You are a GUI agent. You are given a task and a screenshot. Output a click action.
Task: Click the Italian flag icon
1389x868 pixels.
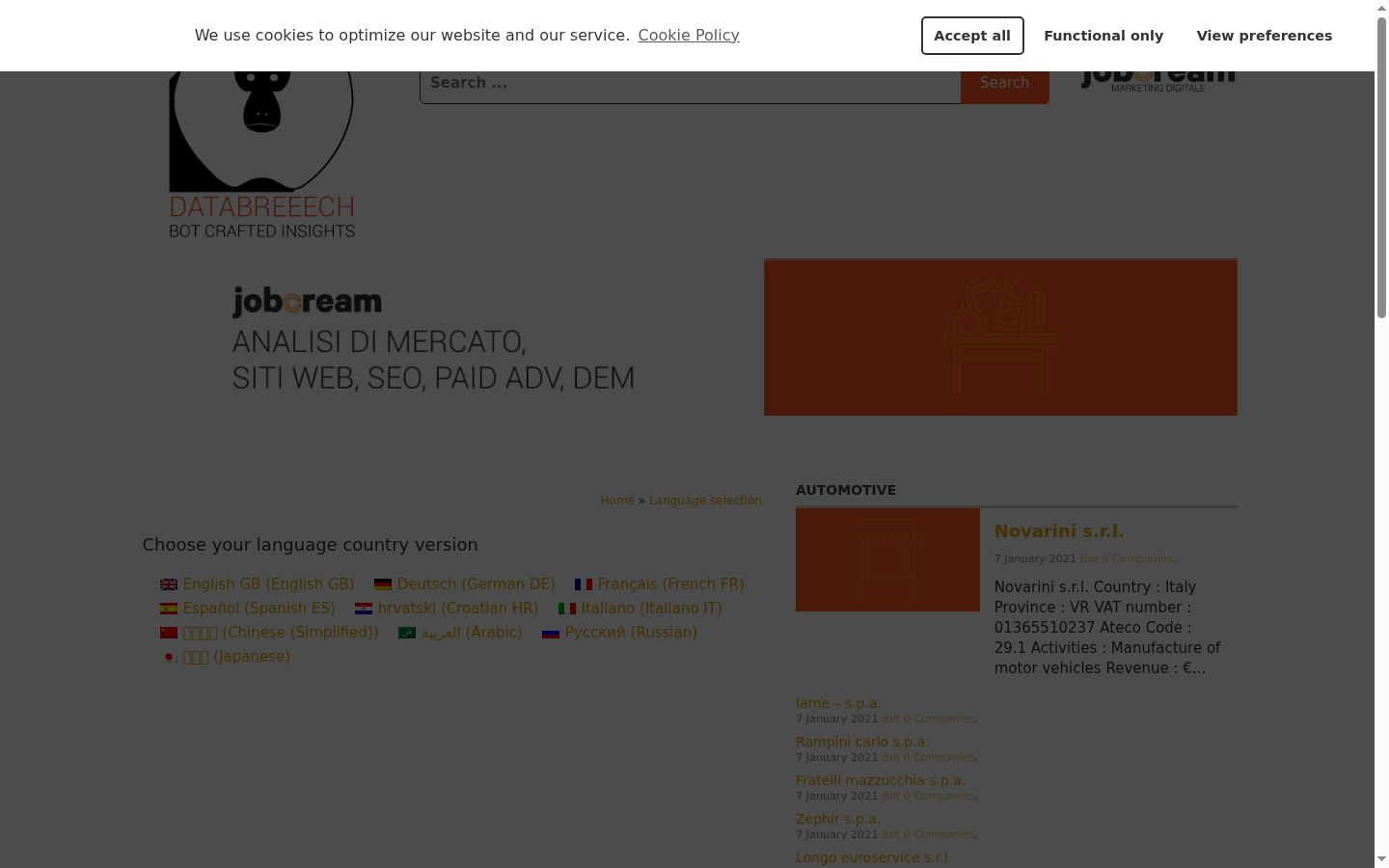(x=567, y=609)
